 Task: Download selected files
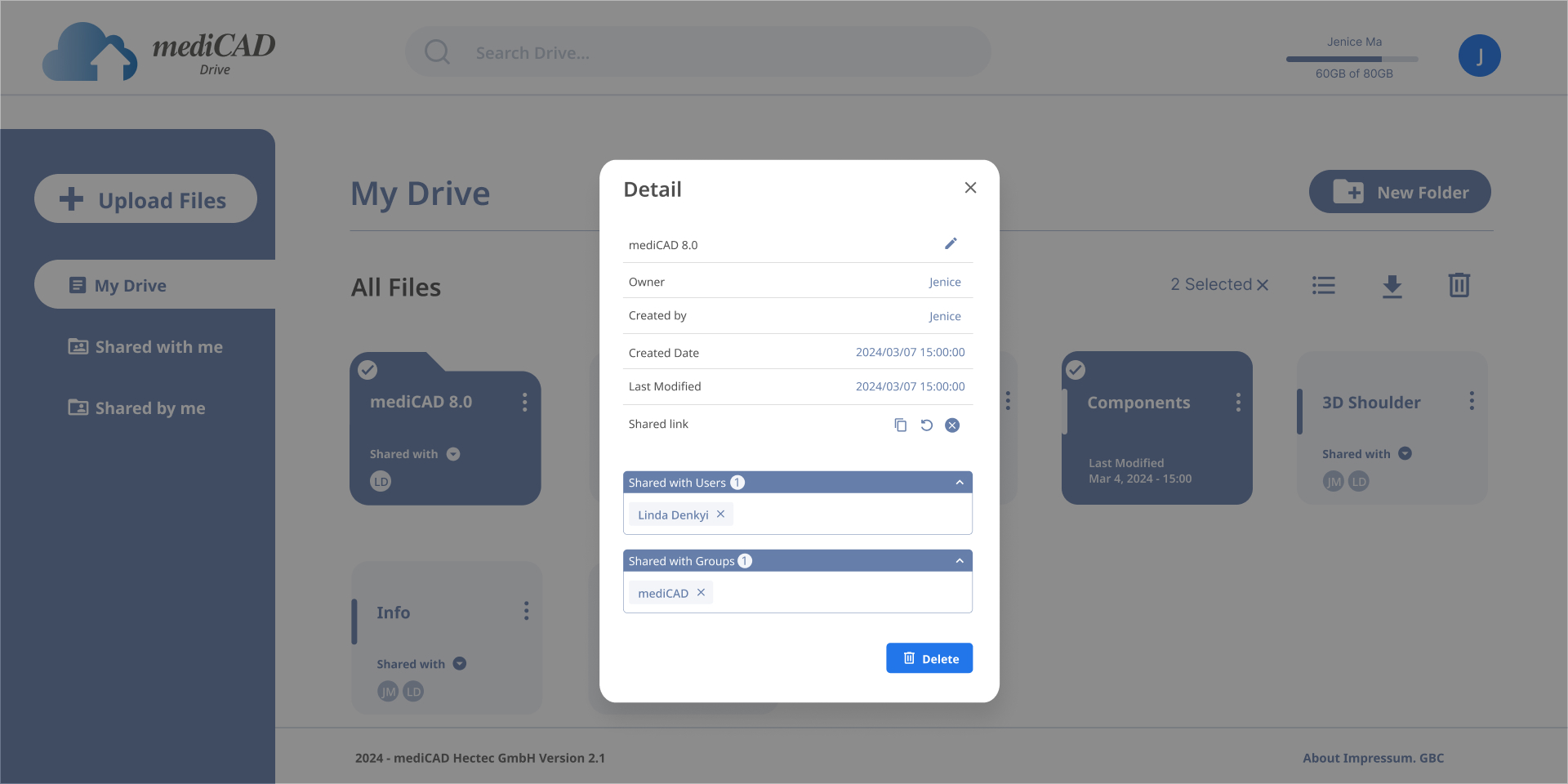coord(1392,286)
